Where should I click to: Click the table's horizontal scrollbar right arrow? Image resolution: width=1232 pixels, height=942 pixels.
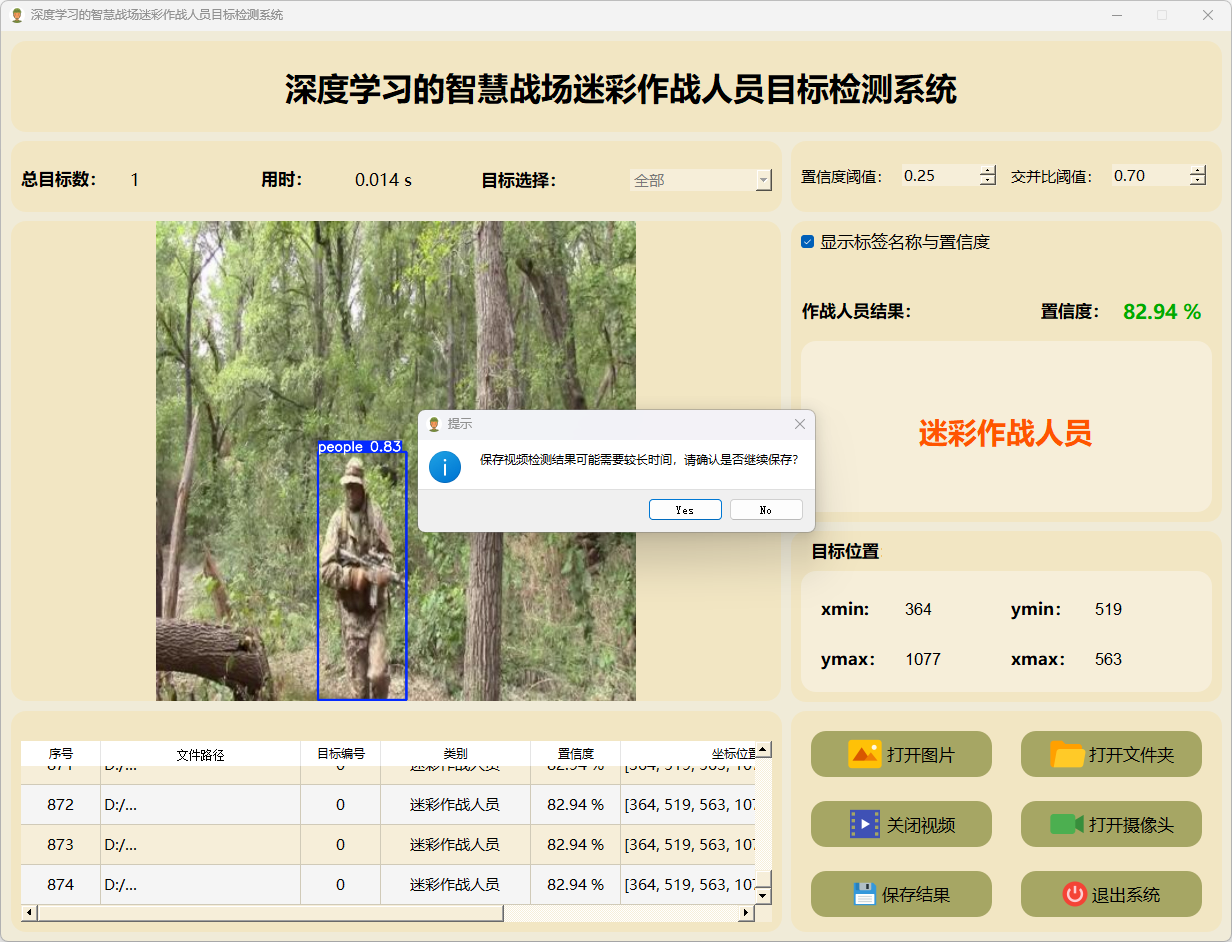pos(746,913)
